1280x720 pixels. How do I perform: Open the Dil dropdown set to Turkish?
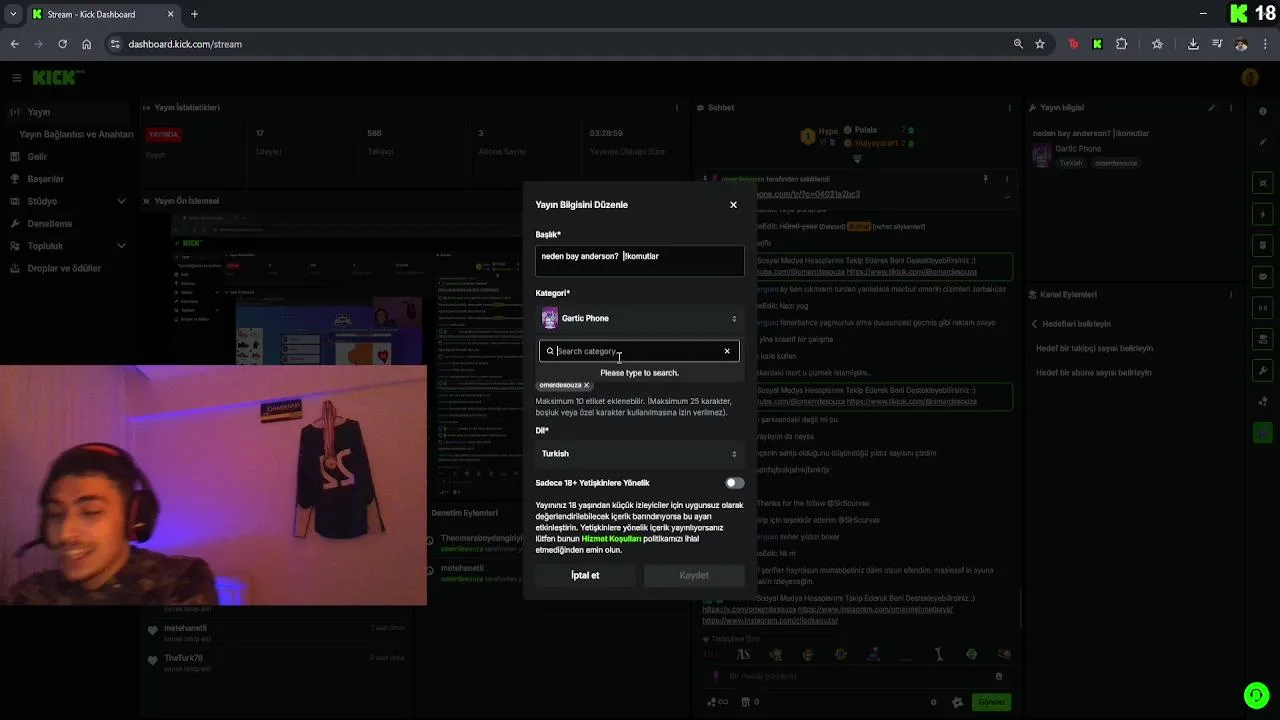(640, 454)
